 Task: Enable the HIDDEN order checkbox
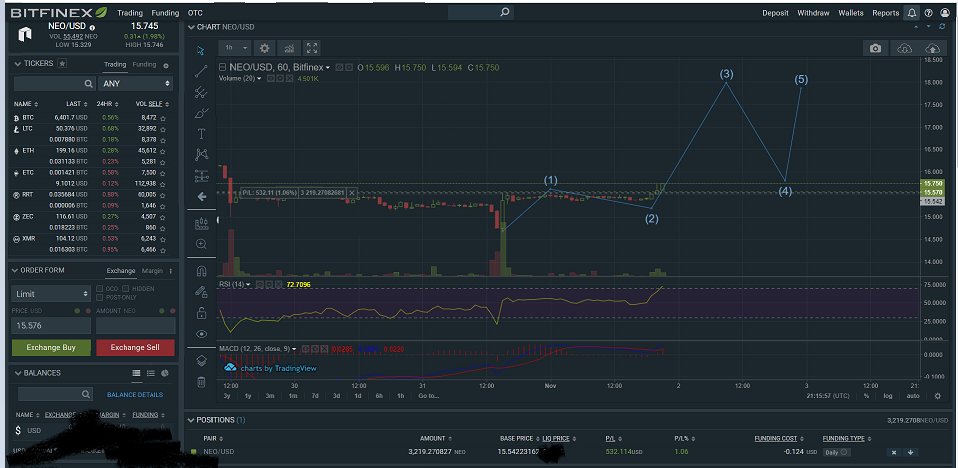126,288
